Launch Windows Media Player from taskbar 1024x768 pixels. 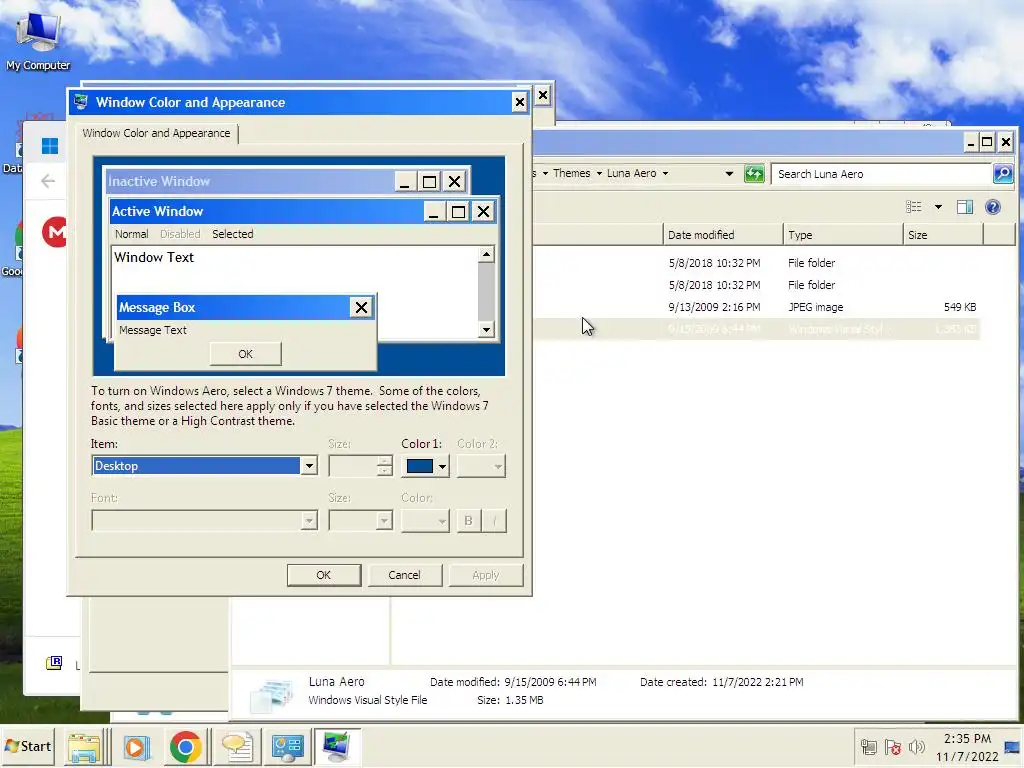[x=136, y=747]
